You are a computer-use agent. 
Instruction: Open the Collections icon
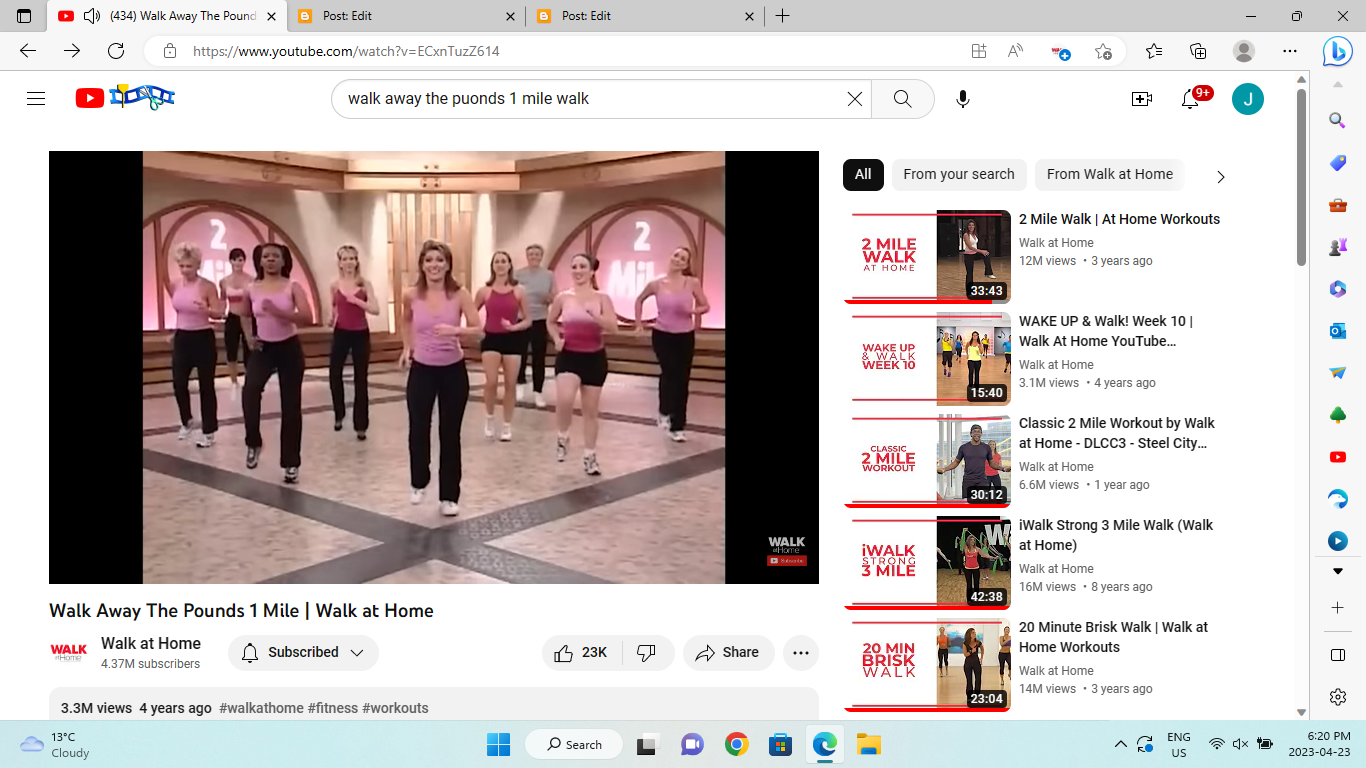(x=1198, y=51)
